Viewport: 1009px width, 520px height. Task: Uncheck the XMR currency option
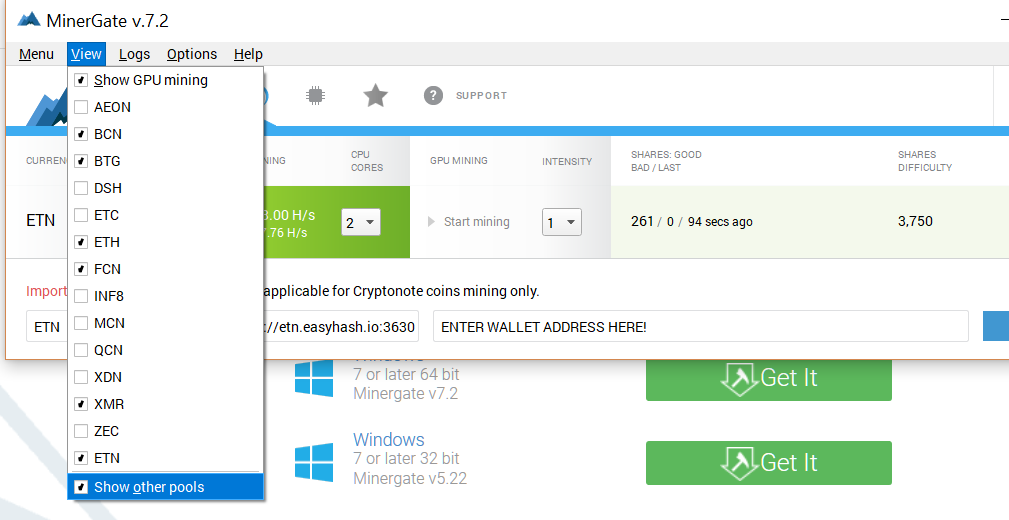[81, 405]
